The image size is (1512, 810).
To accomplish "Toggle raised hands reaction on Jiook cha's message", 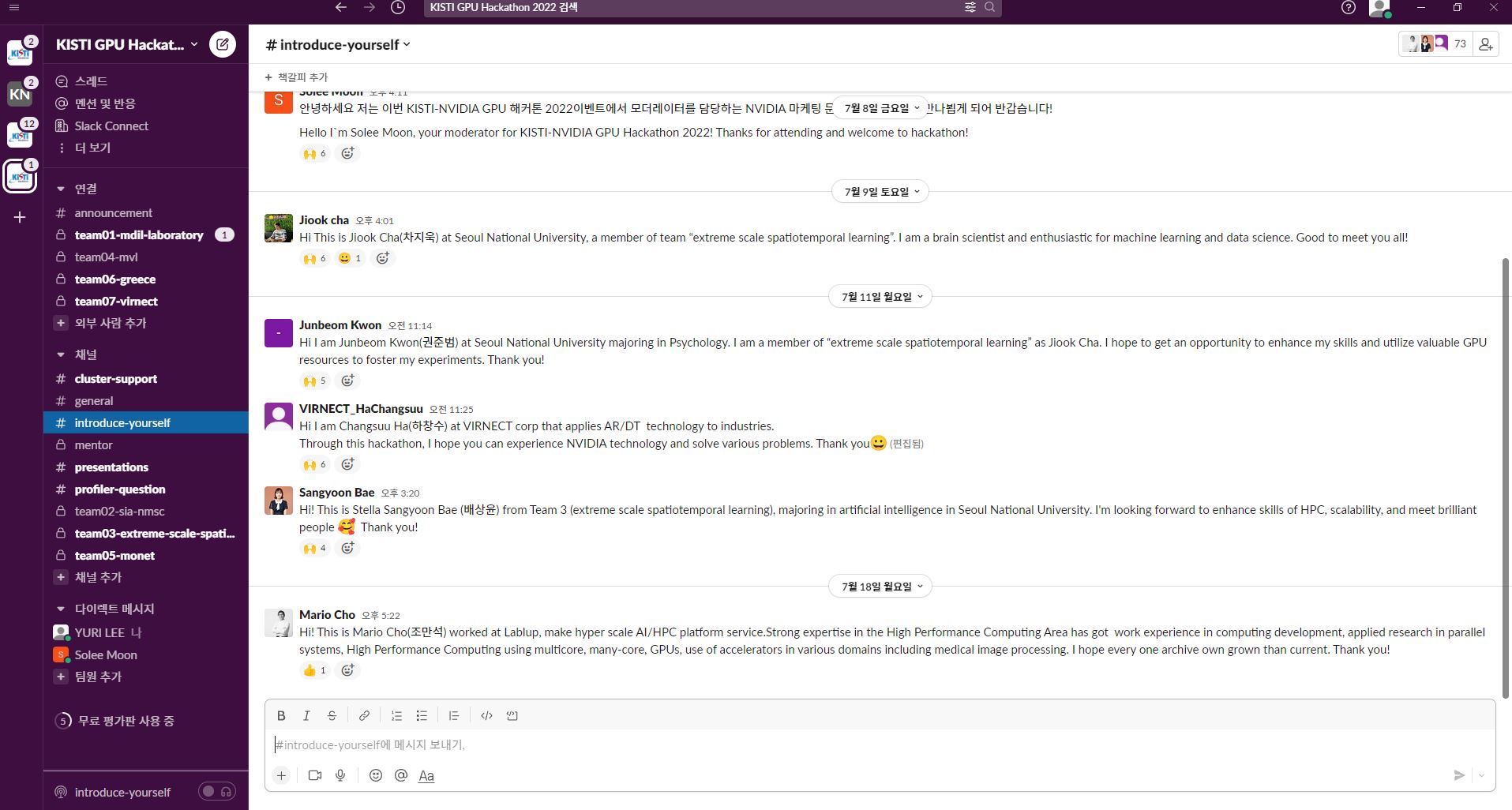I will click(x=314, y=258).
